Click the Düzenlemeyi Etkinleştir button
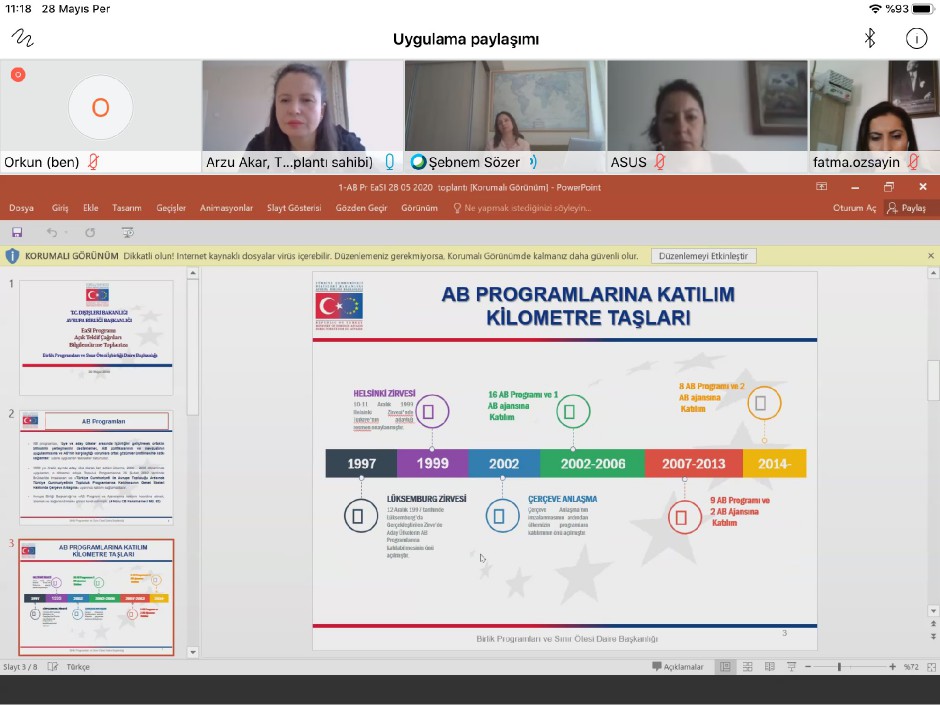The image size is (940, 705). (x=703, y=256)
